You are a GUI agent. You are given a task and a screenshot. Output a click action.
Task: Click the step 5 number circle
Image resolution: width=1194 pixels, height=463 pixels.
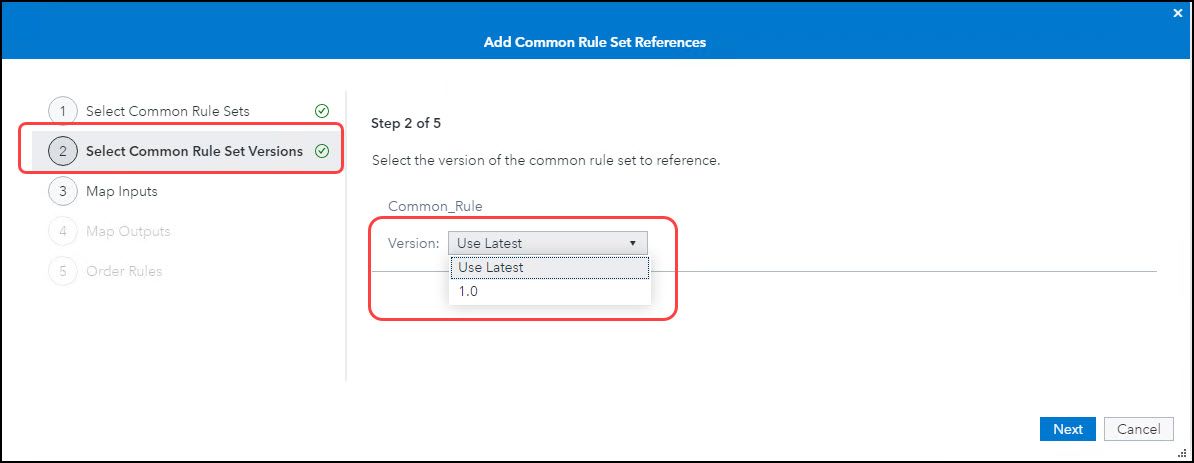tap(62, 271)
